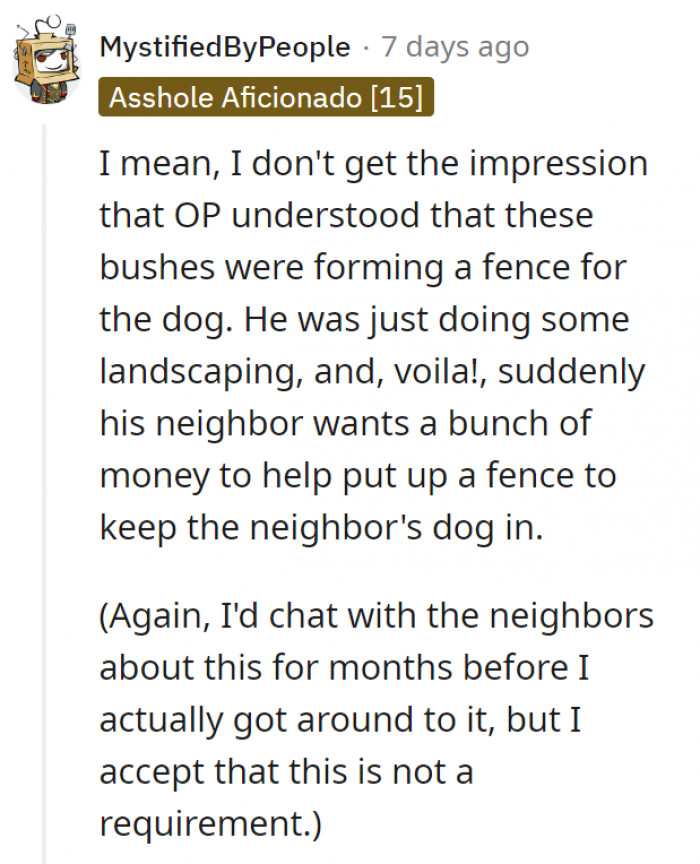Click the word "actually" in second paragraph

[161, 720]
